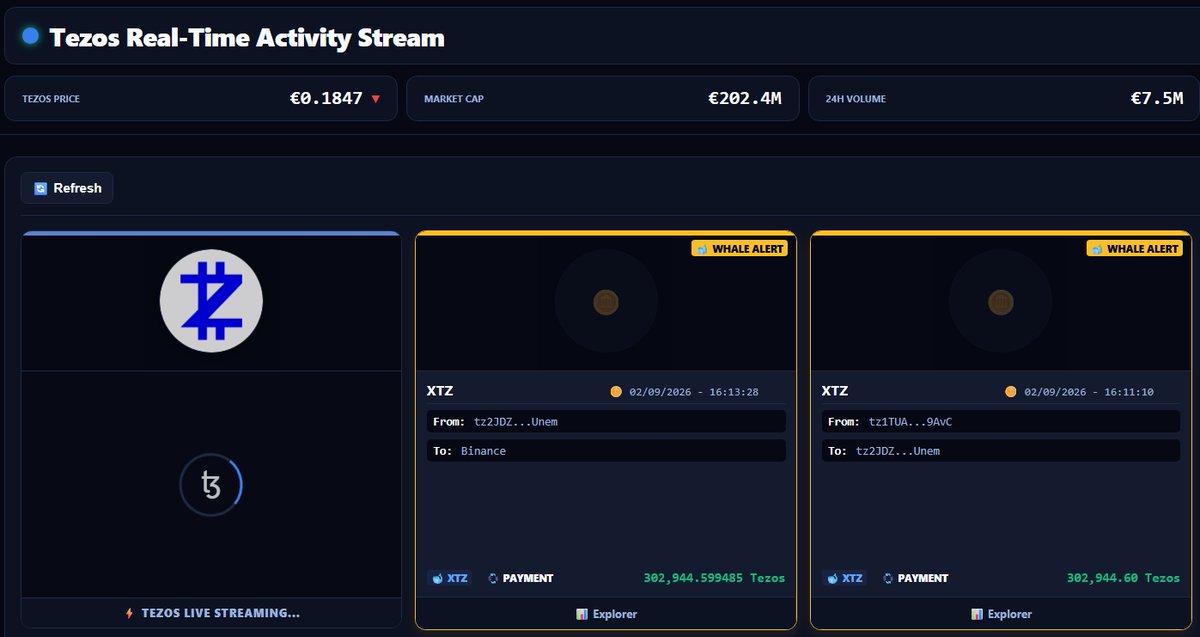Screen dimensions: 1200x637
Task: Click the To address tz2JDZ...Unem
Action: [898, 451]
